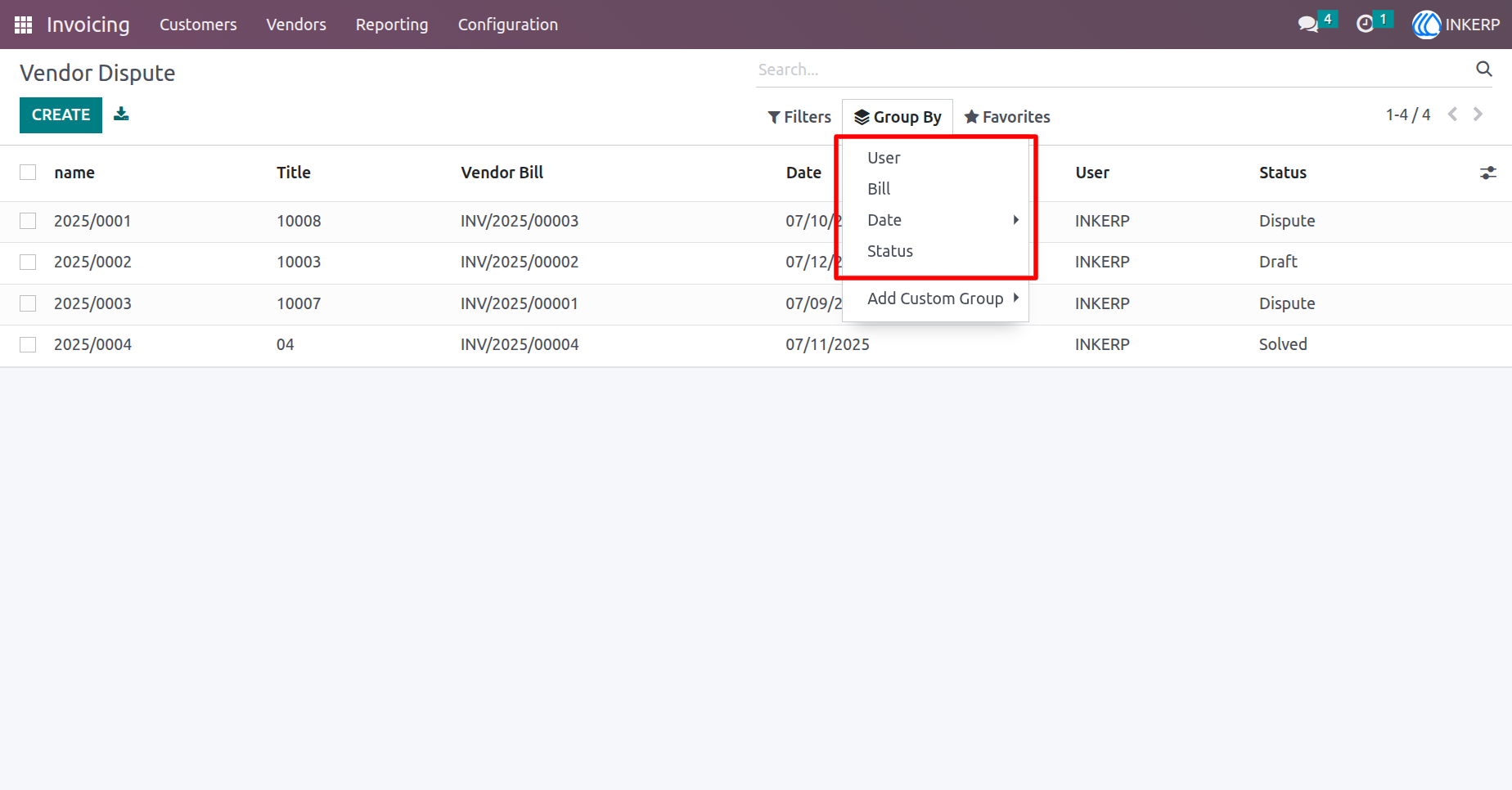1512x790 pixels.
Task: Go to next page arrow
Action: pos(1478,114)
